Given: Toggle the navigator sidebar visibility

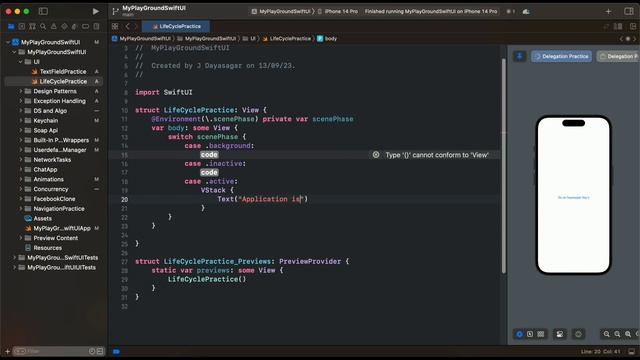Looking at the screenshot, I should coord(43,11).
